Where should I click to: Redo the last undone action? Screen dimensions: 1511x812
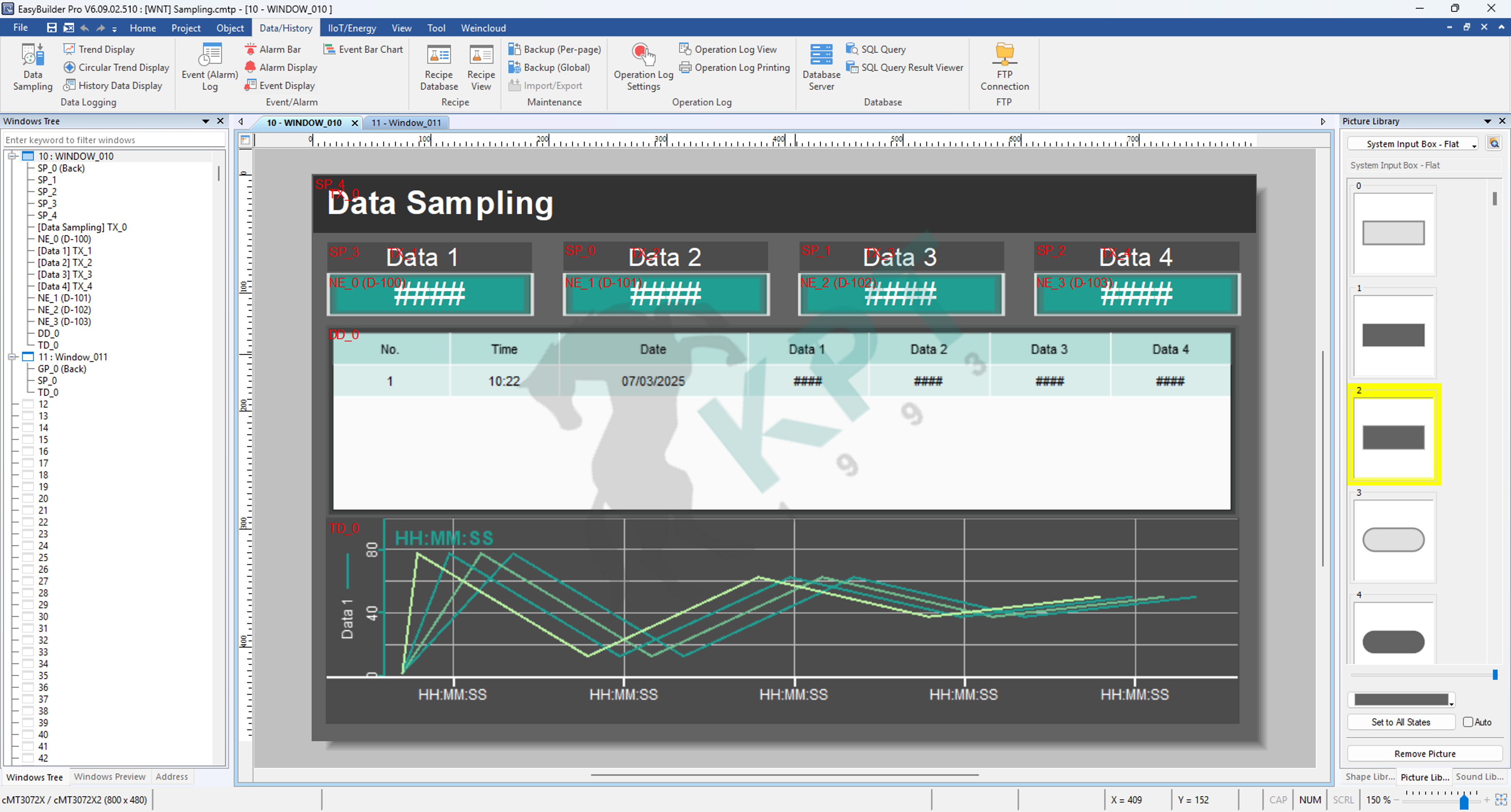(x=101, y=27)
